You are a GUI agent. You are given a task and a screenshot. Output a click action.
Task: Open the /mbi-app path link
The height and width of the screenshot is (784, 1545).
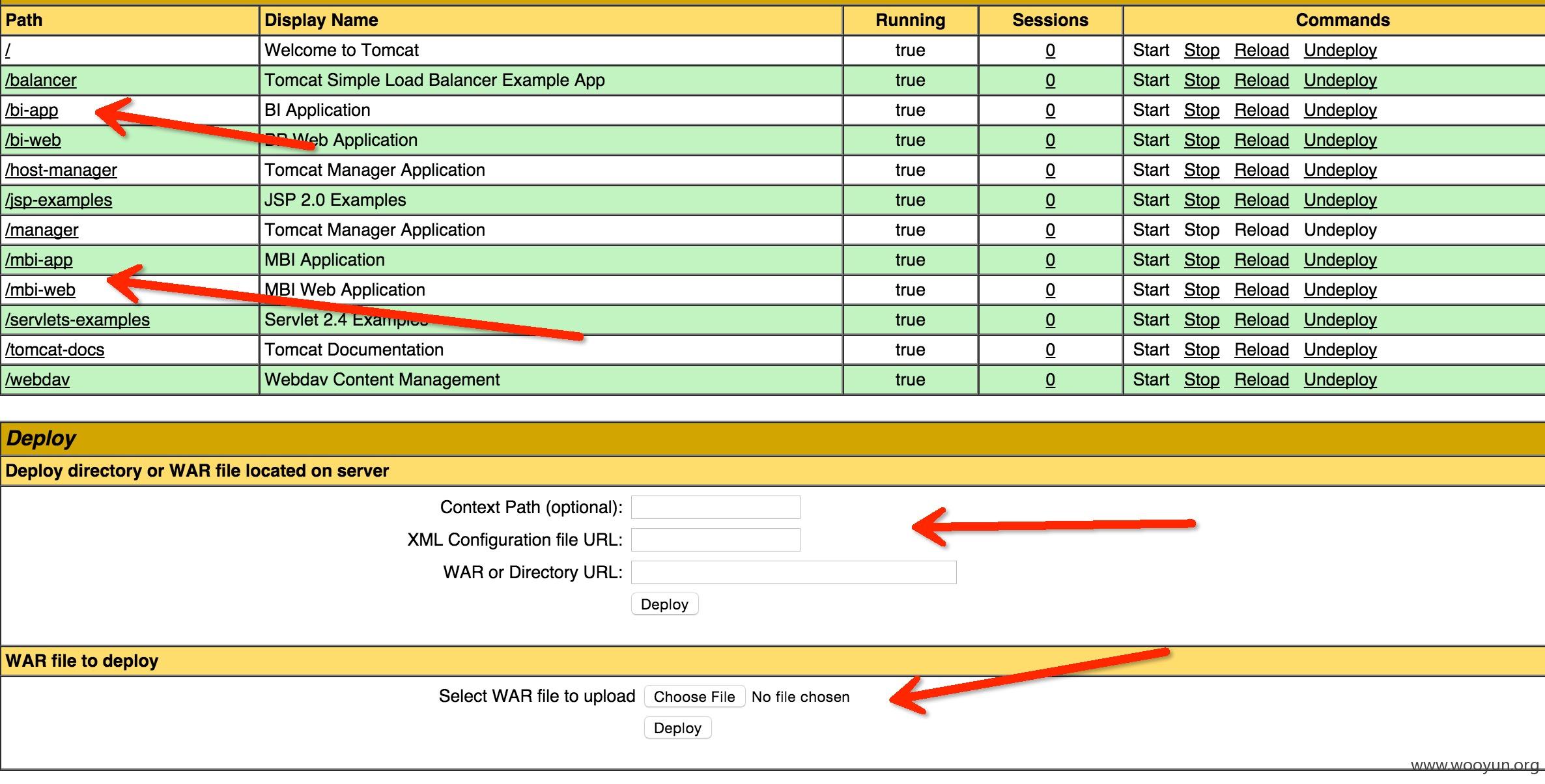pos(39,260)
